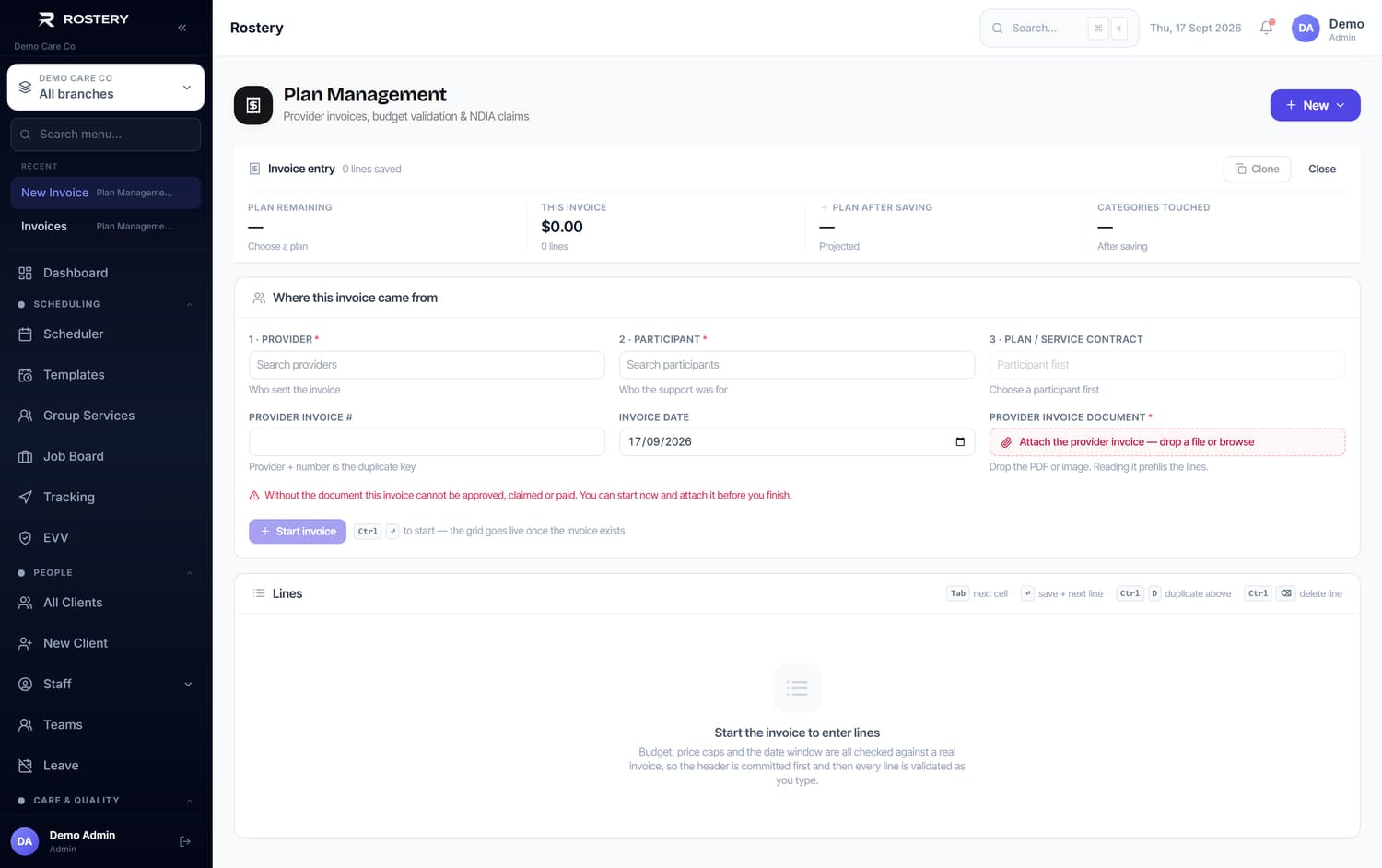Focus the Provider Invoice # field
Image resolution: width=1382 pixels, height=868 pixels.
pos(427,442)
